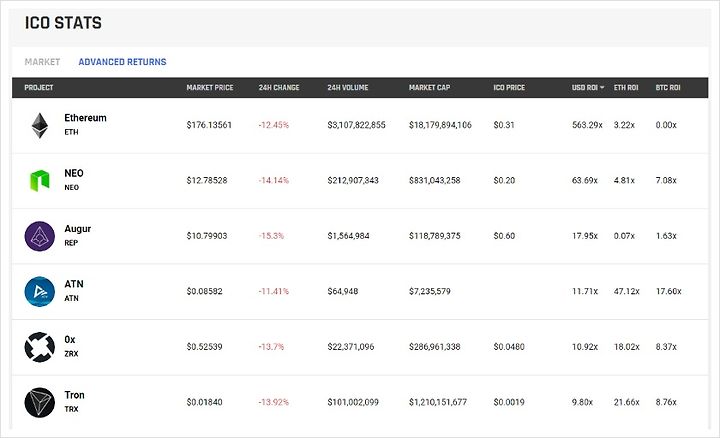Click NEO volume $212,907,343
The image size is (720, 438).
point(353,180)
